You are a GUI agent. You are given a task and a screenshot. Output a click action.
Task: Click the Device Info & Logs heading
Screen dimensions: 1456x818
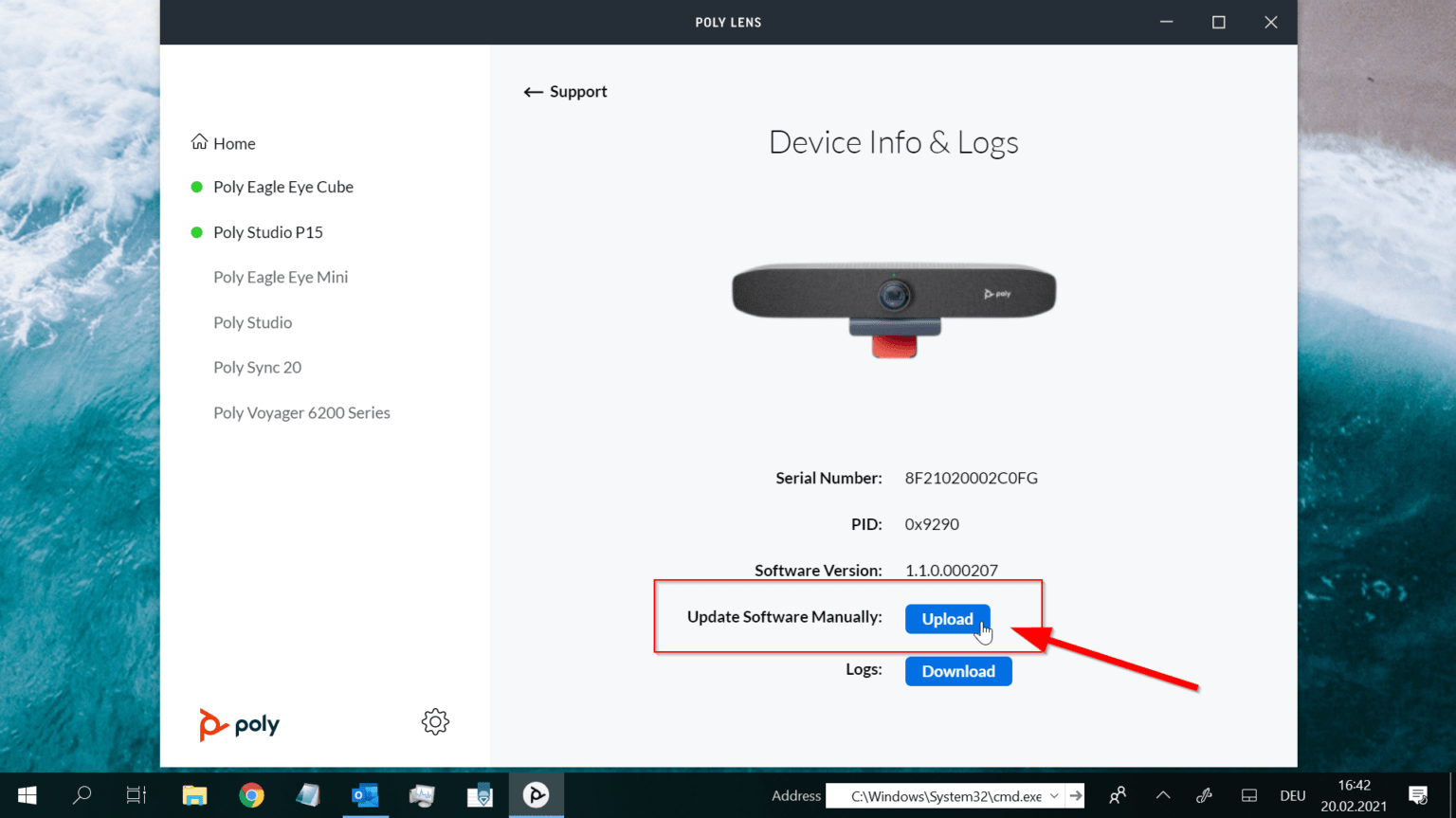894,142
